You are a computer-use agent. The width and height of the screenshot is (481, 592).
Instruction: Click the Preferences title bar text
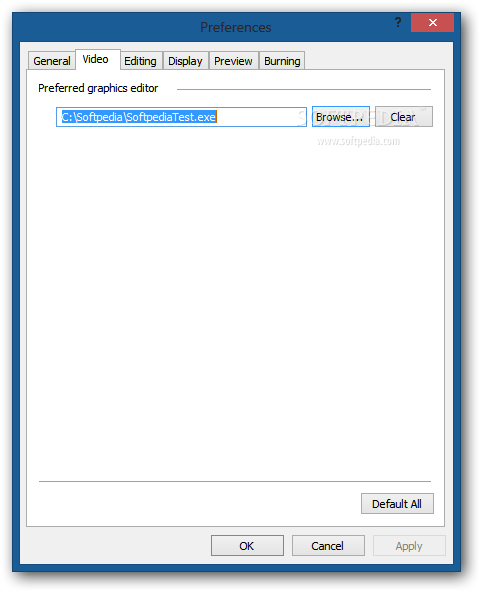pyautogui.click(x=236, y=27)
